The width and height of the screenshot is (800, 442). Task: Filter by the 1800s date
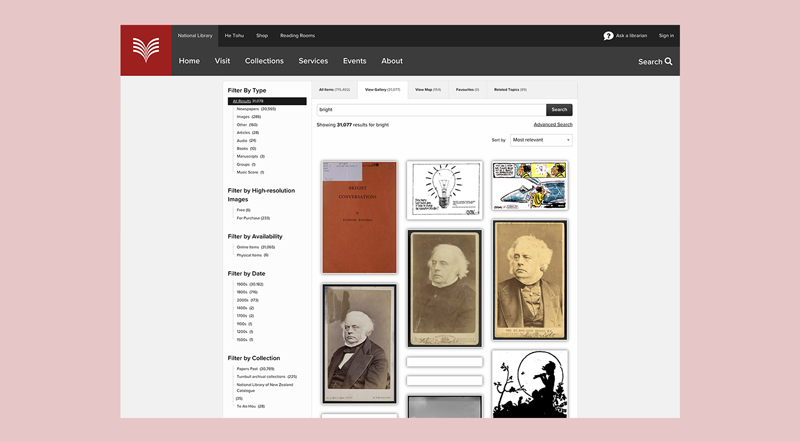click(x=247, y=292)
